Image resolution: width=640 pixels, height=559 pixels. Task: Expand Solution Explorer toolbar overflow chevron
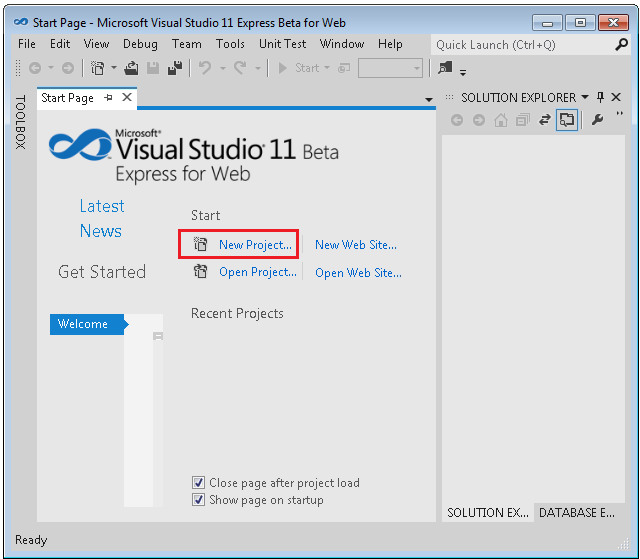[620, 113]
